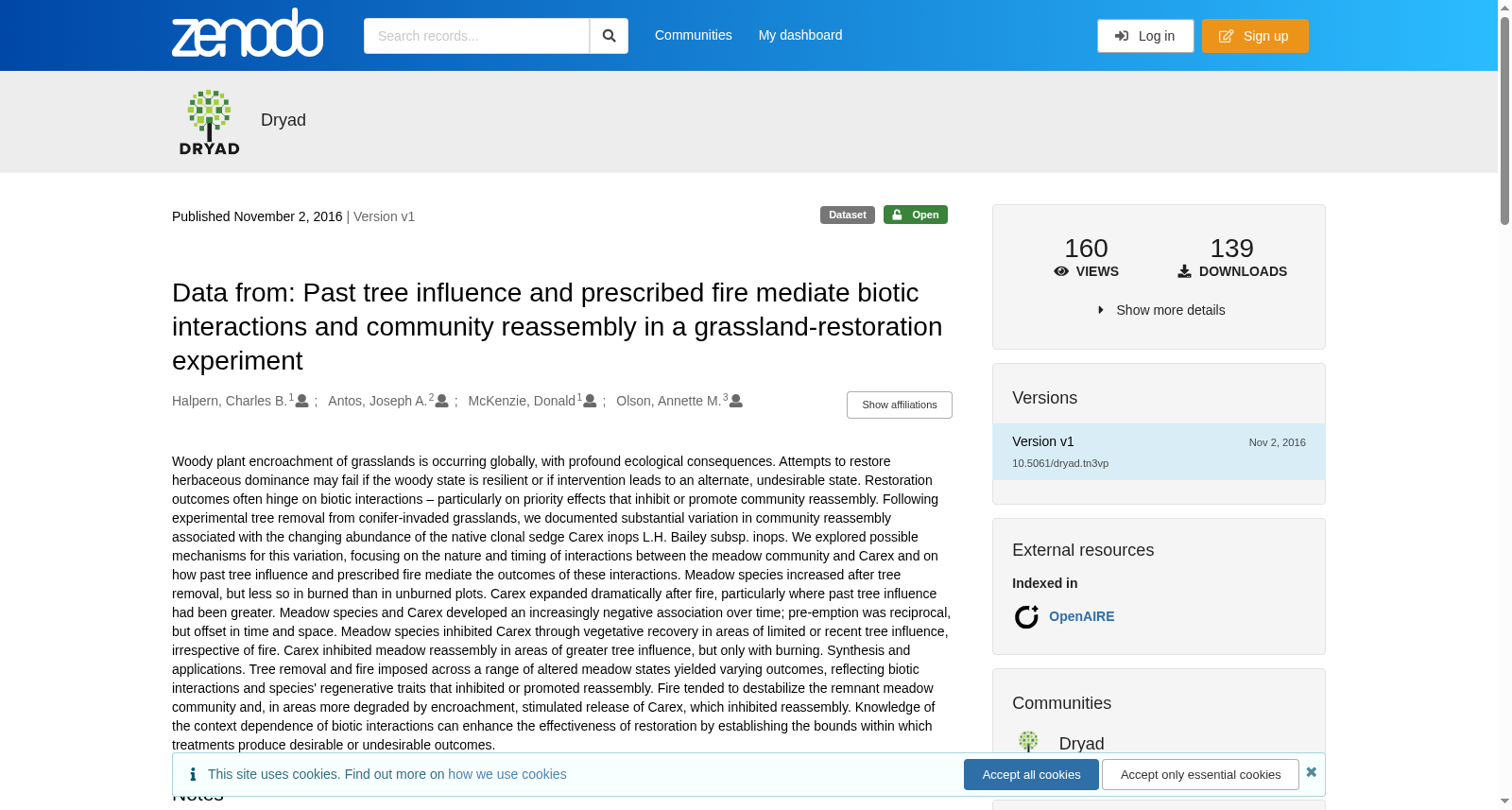
Task: Click the Zenodo logo
Action: [x=248, y=33]
